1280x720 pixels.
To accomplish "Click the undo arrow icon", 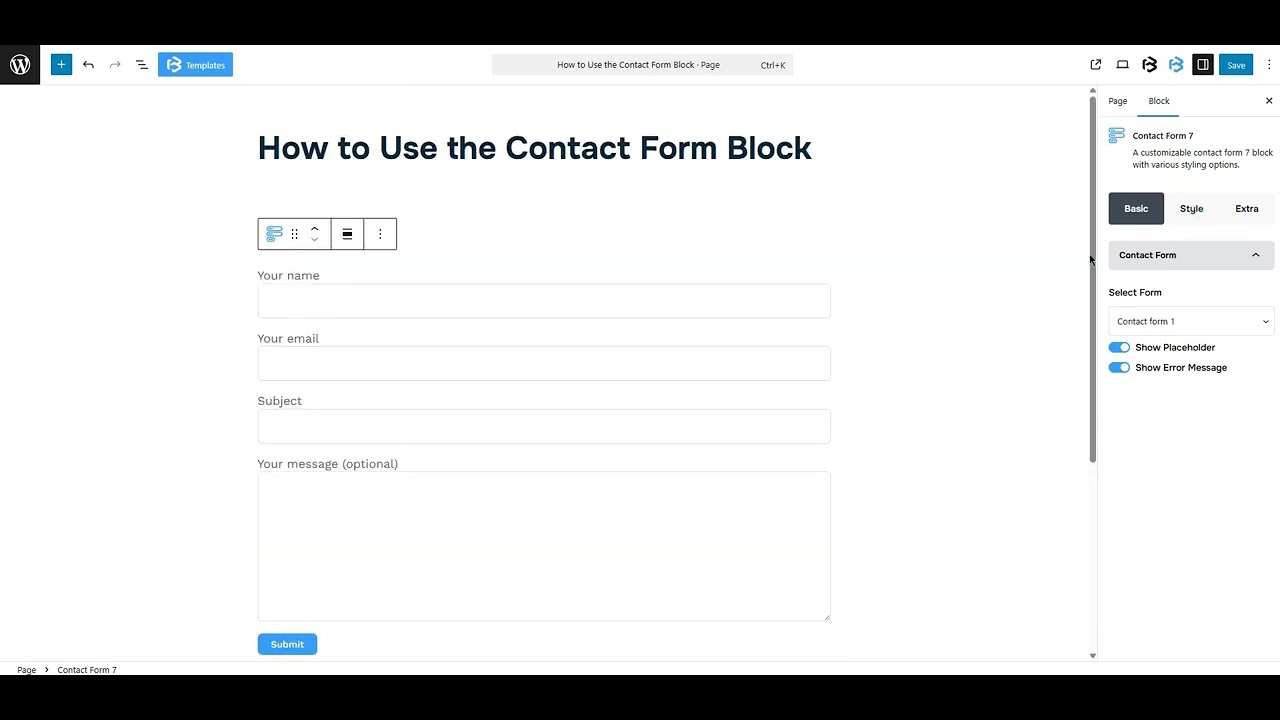I will (88, 64).
